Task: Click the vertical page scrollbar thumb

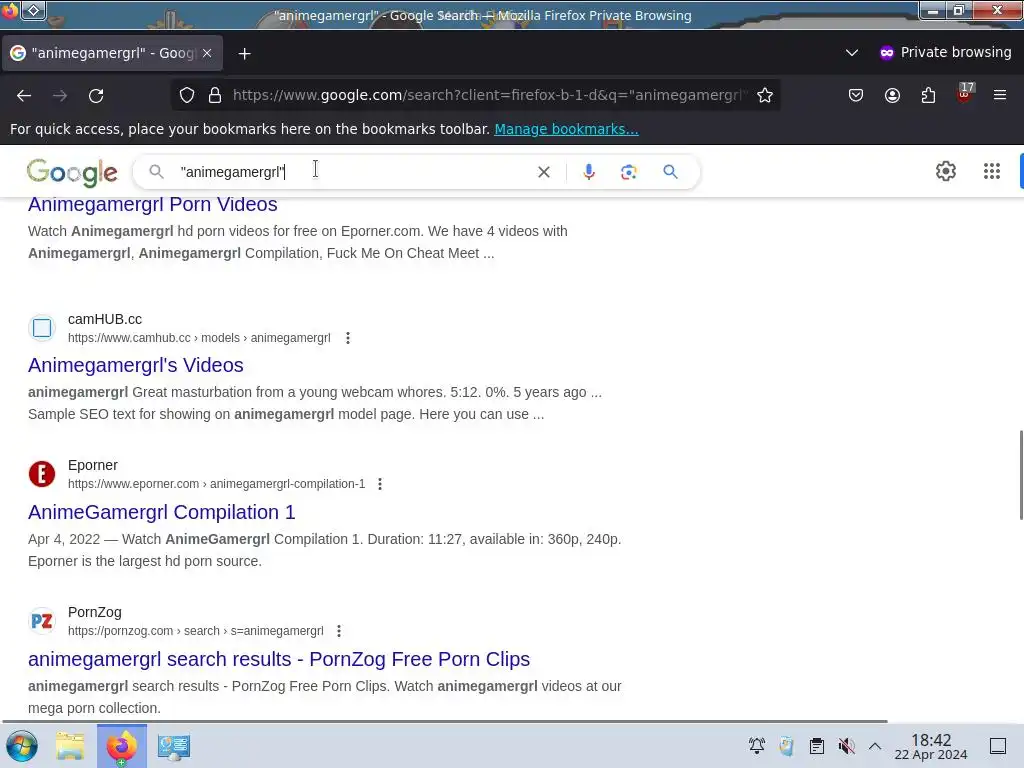Action: 1021,475
